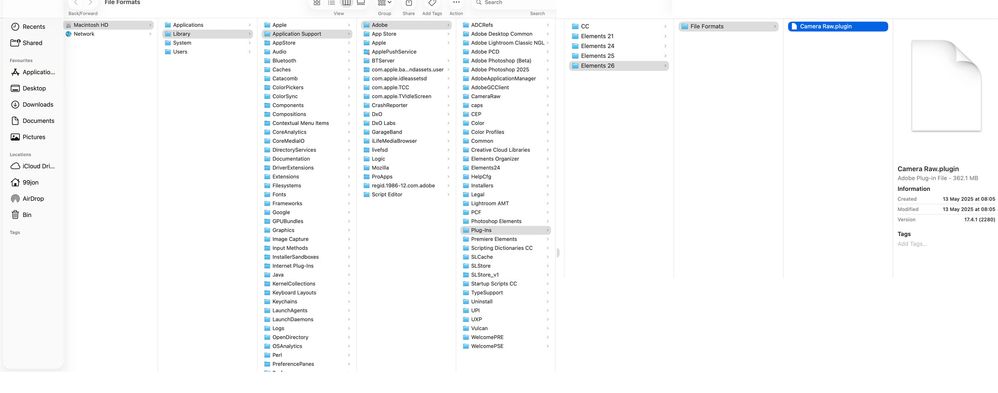Viewport: 998px width, 393px height.
Task: Select the Elements 24 folder
Action: pyautogui.click(x=619, y=46)
